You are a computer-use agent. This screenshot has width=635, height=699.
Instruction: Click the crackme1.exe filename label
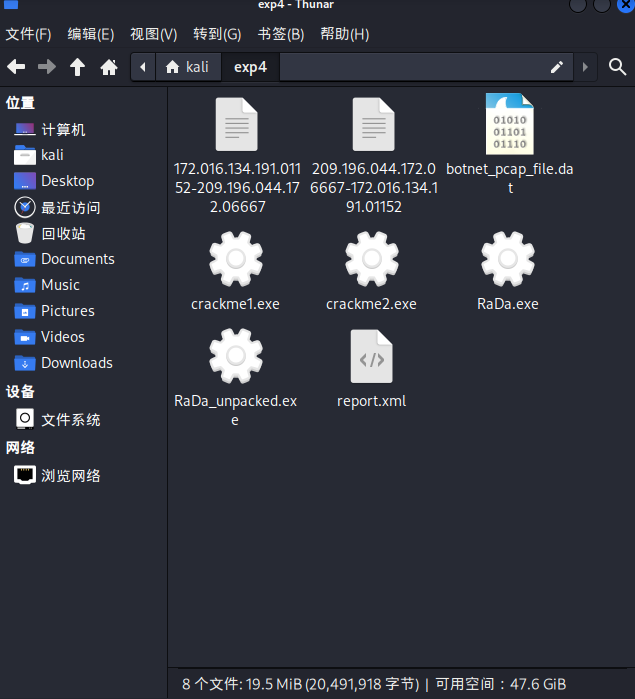(235, 304)
